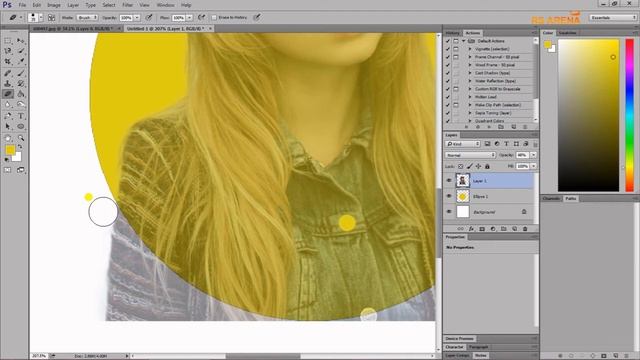Image resolution: width=640 pixels, height=360 pixels.
Task: Toggle Quick Mask mode icon
Action: coord(8,170)
